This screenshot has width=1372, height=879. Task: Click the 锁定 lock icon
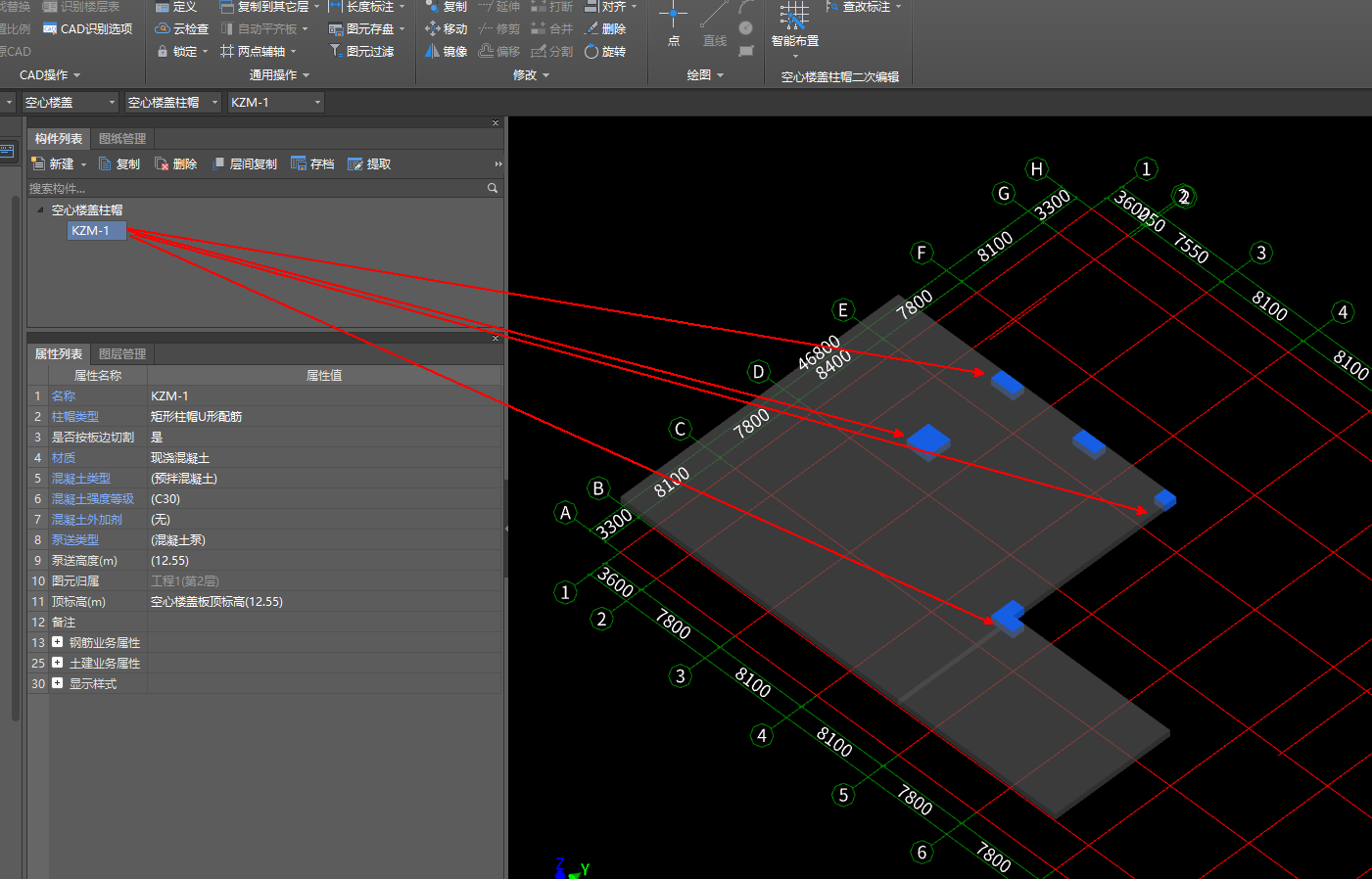163,51
